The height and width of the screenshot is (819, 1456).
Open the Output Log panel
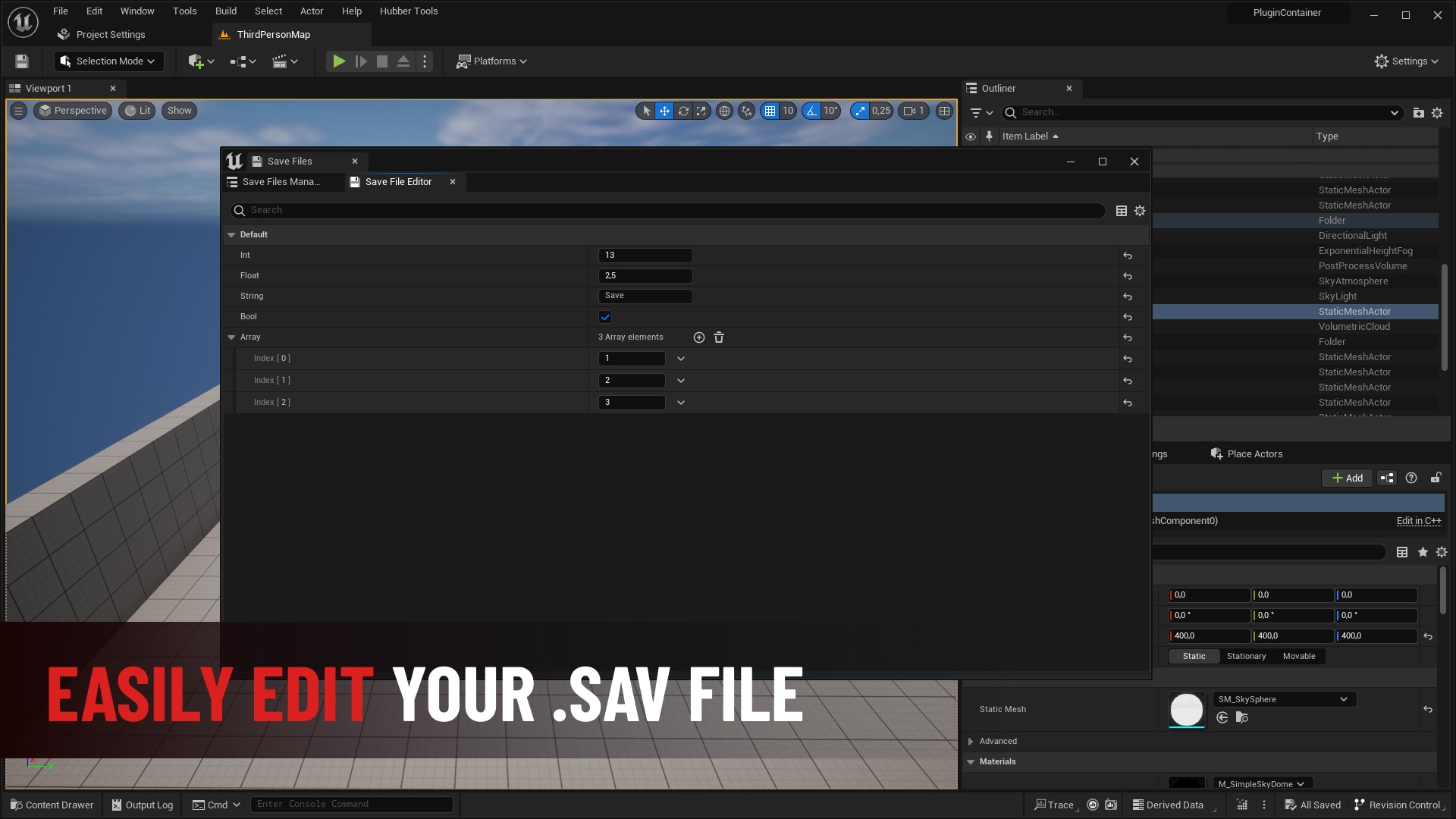point(142,805)
